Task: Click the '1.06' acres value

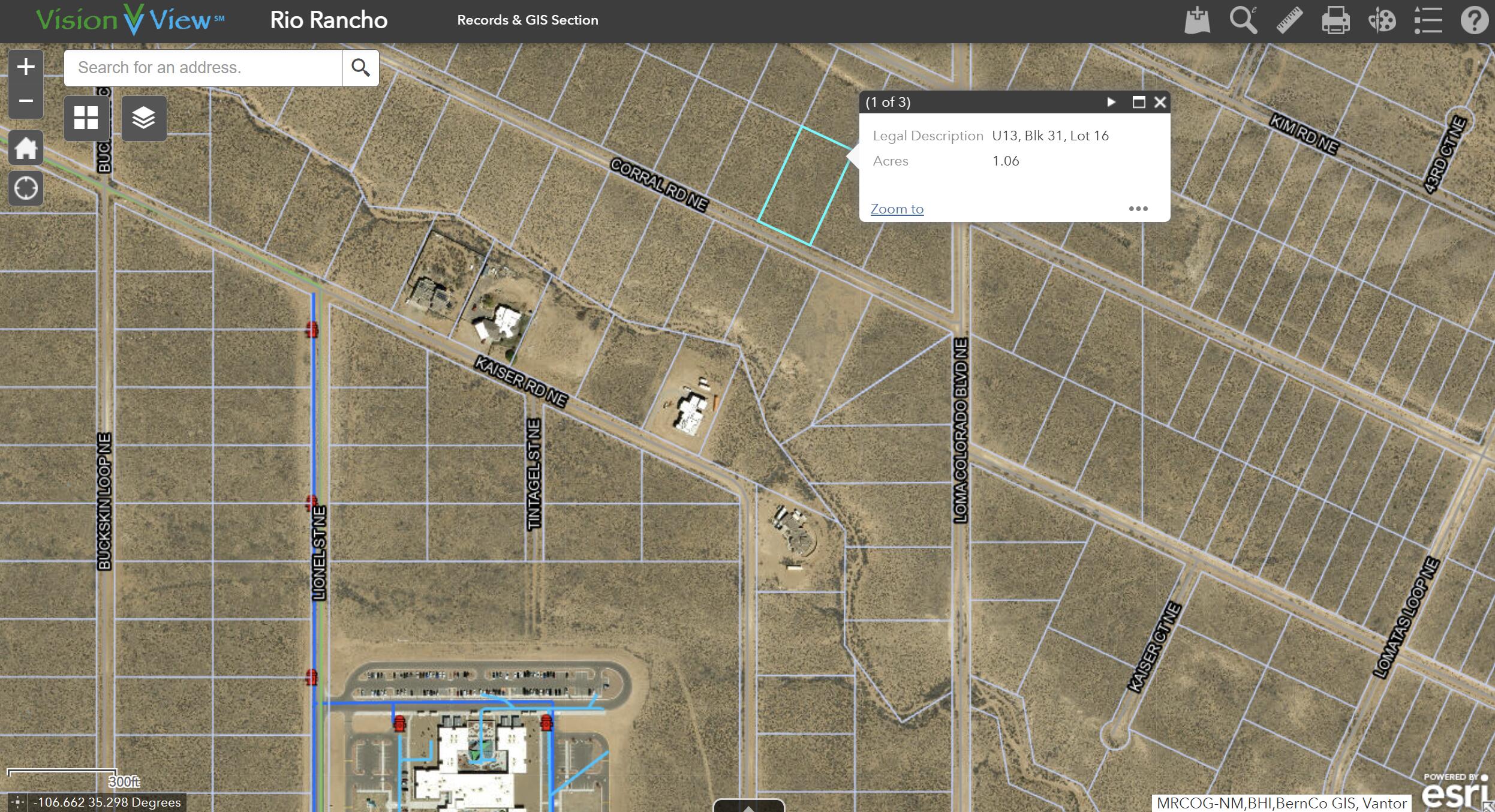Action: click(x=1006, y=161)
